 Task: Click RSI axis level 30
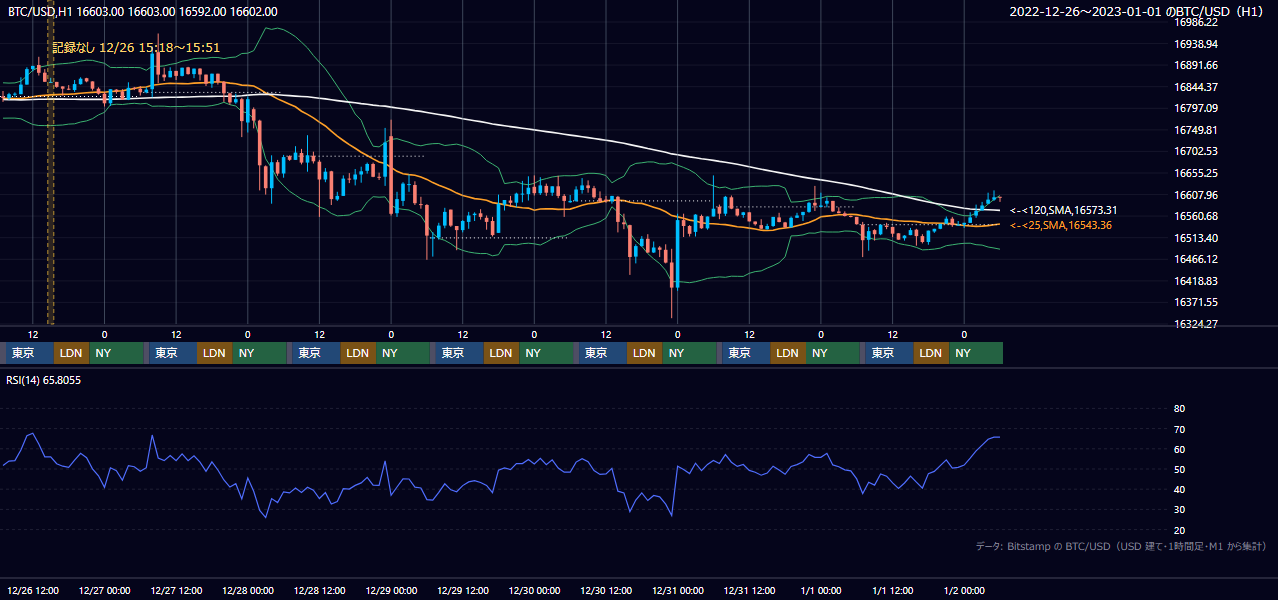[1179, 510]
